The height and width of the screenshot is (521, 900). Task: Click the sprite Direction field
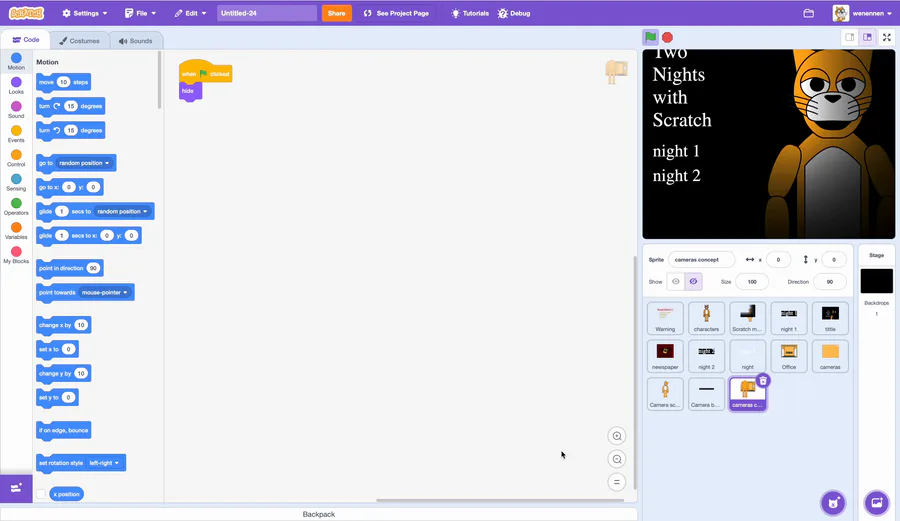click(x=829, y=282)
